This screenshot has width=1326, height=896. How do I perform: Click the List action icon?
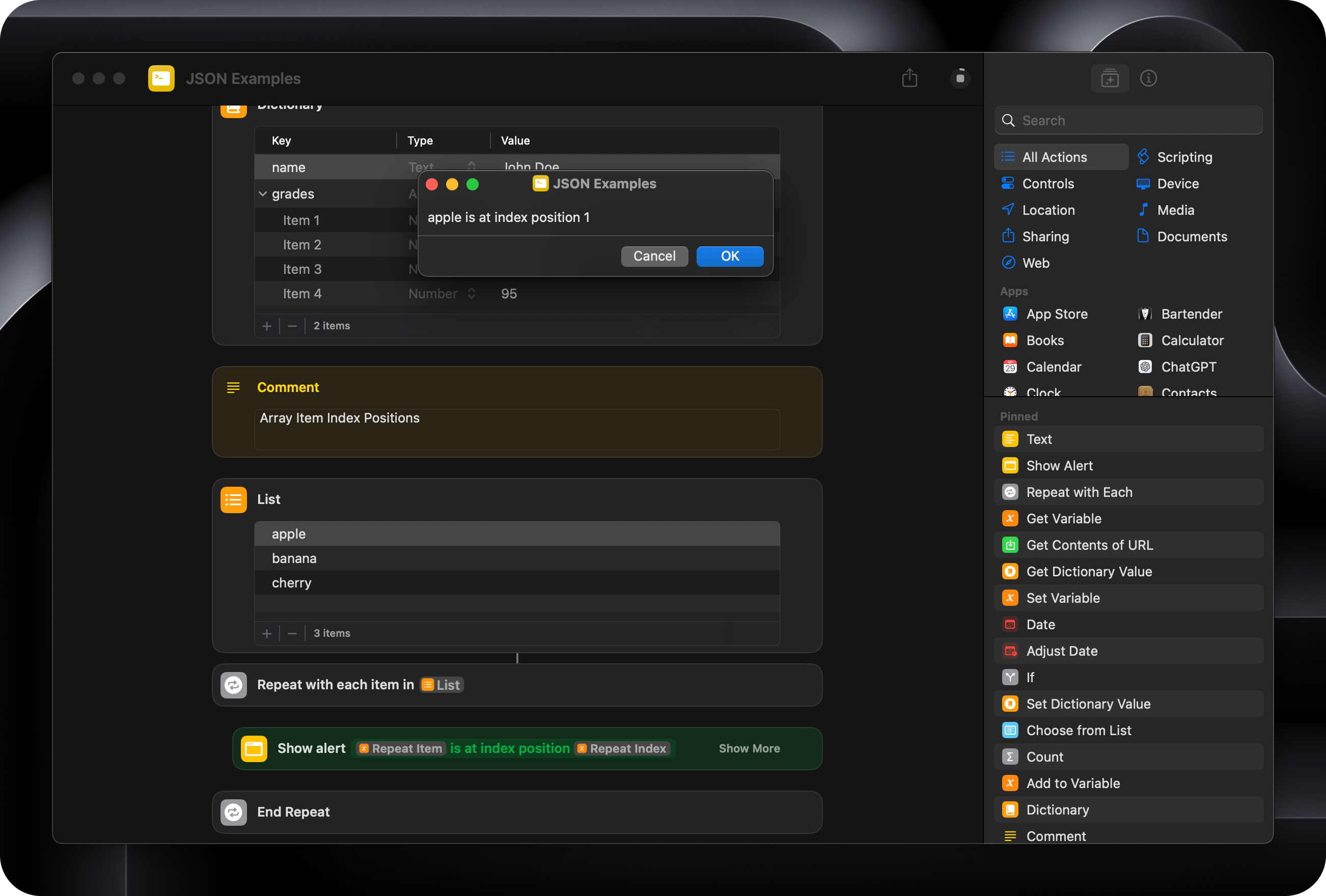pos(234,499)
